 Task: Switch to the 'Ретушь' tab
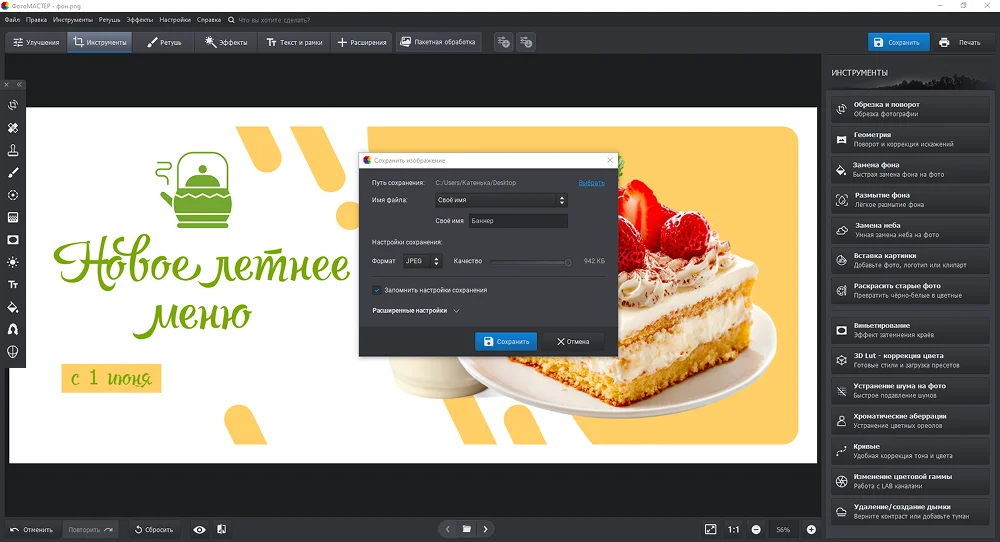[x=165, y=43]
